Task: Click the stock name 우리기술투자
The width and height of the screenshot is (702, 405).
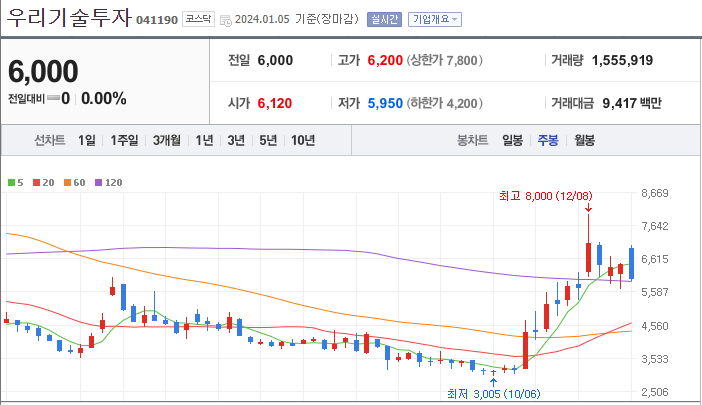Action: pos(69,17)
